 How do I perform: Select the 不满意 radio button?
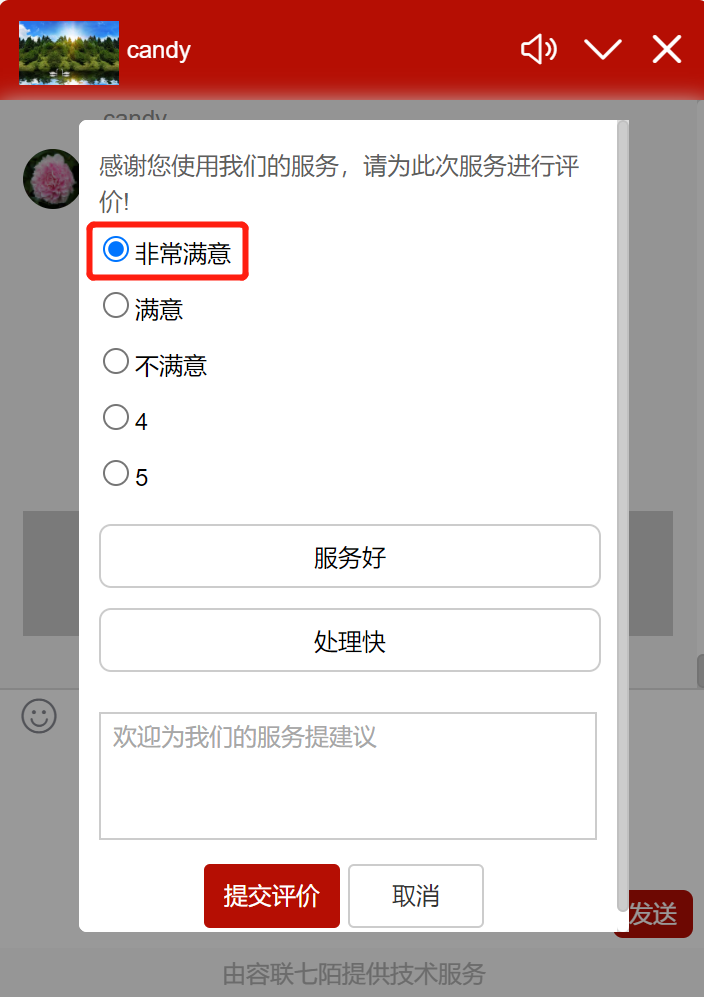(116, 362)
